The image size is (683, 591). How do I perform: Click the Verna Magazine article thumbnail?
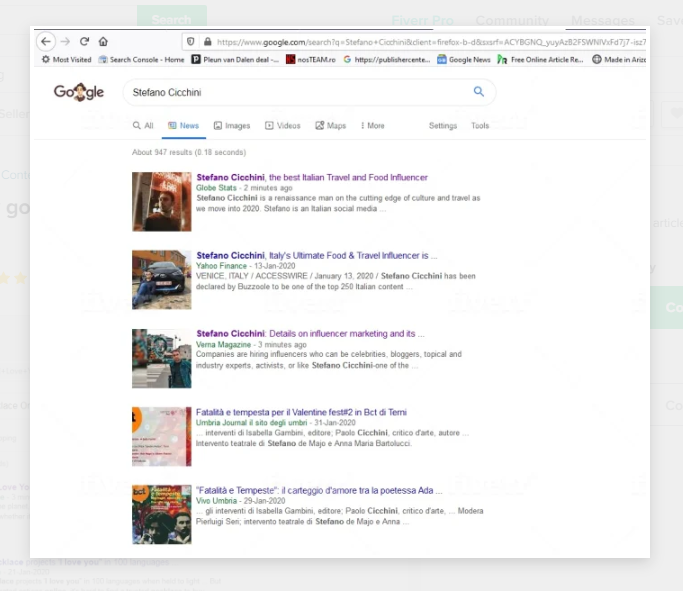161,358
